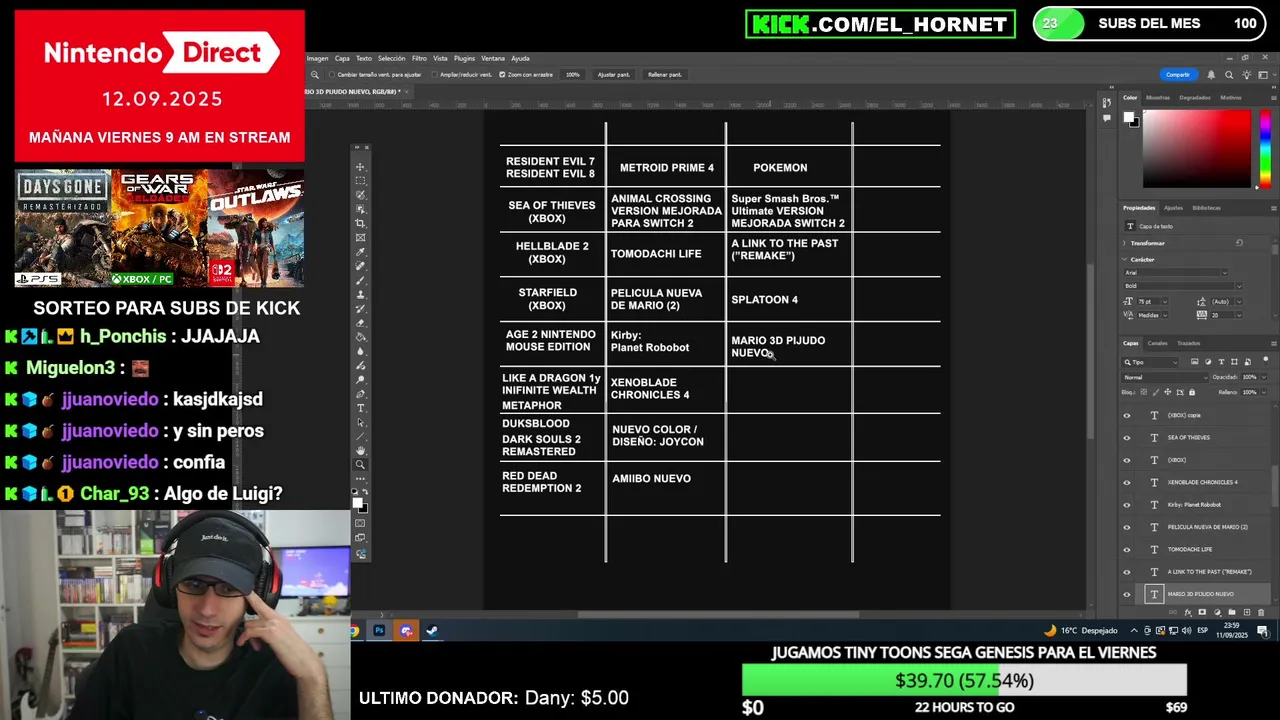The height and width of the screenshot is (720, 1280).
Task: Click the new adjustment layer icon
Action: click(x=1217, y=612)
